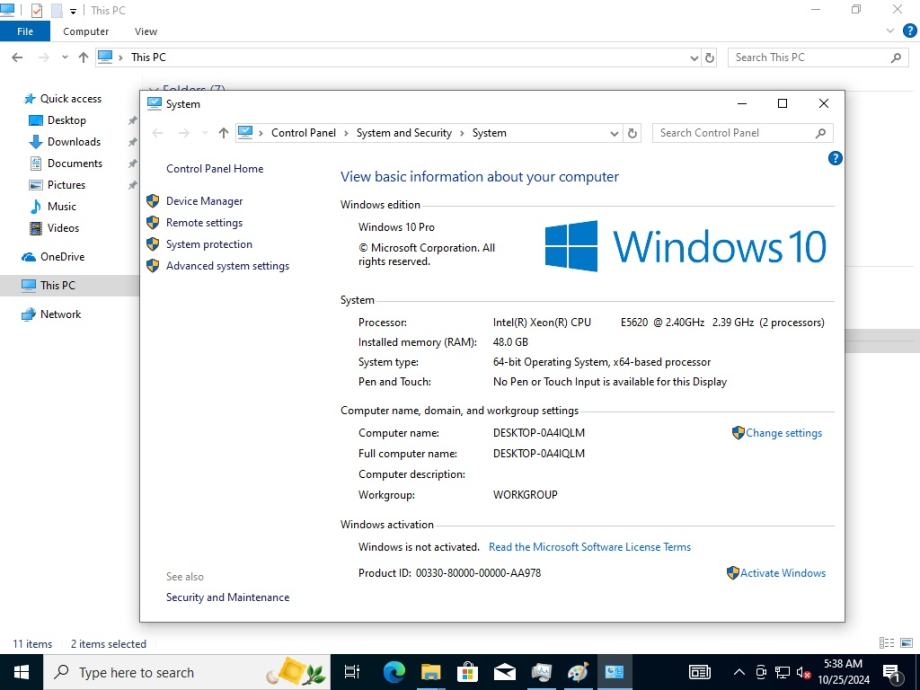Click Properties icon in Quick Access Toolbar
Screen dimensions: 920x690
click(36, 10)
